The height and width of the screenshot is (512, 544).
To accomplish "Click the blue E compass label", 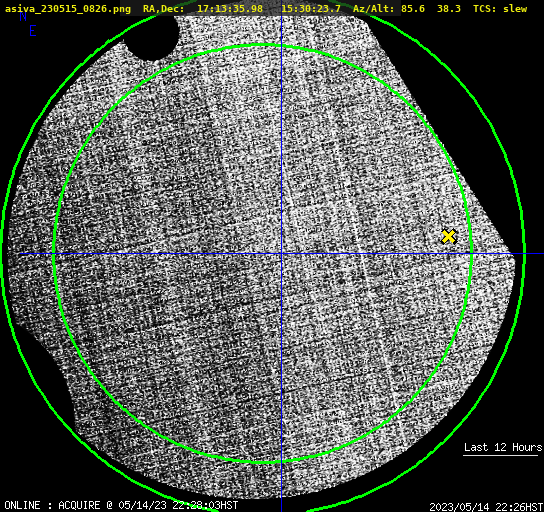I will point(32,31).
